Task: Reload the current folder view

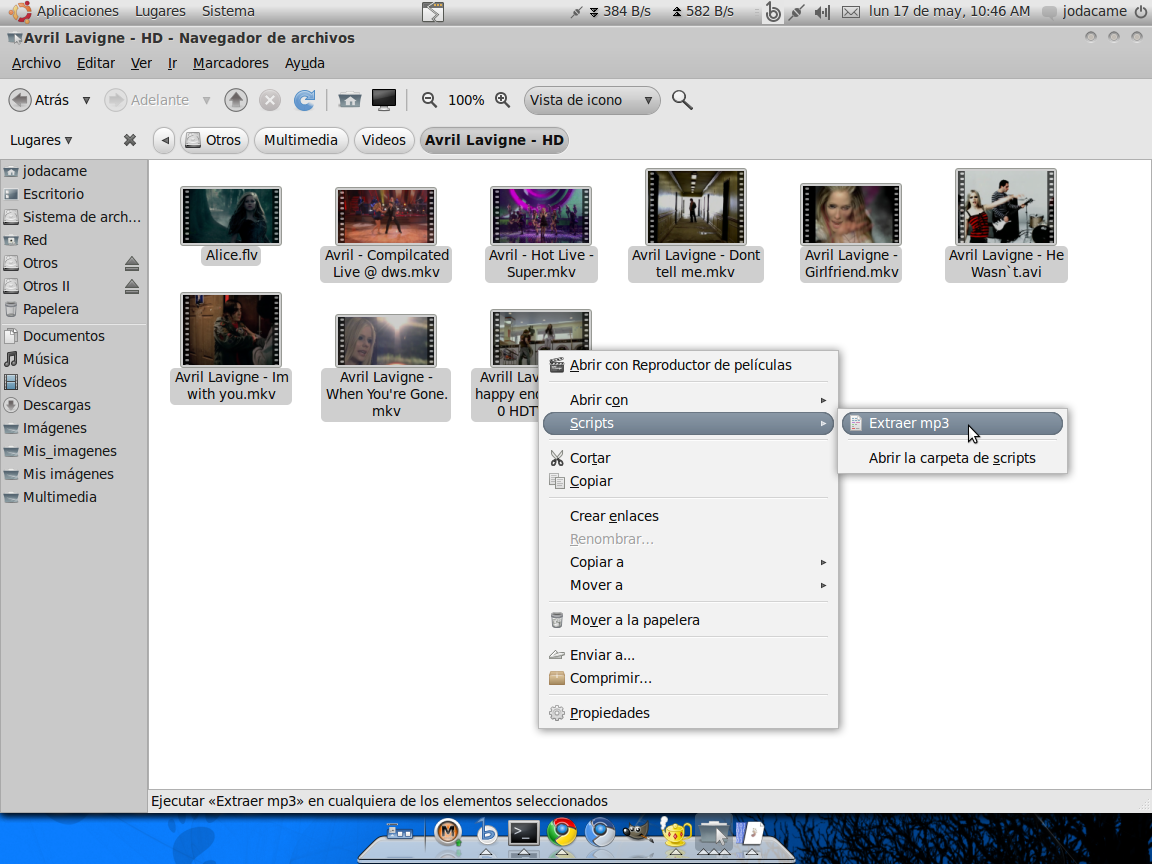Action: coord(304,100)
